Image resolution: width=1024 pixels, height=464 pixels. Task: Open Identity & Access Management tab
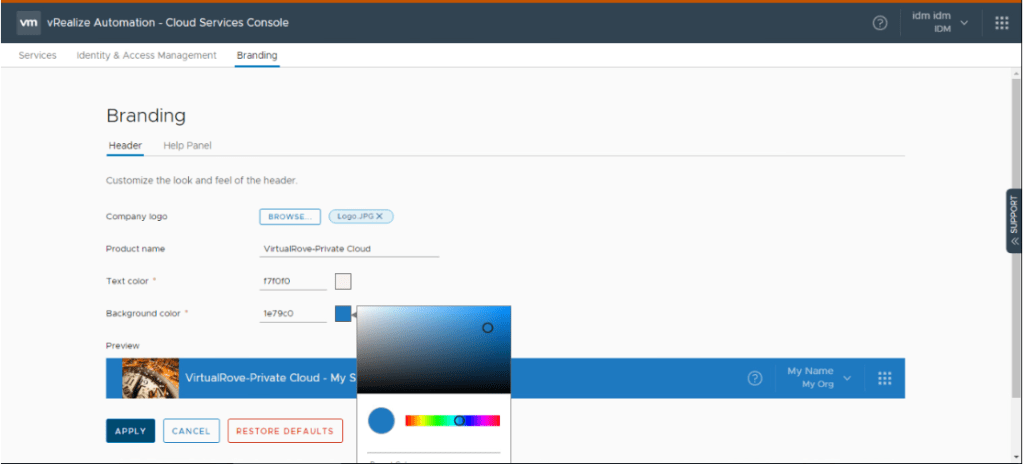146,55
